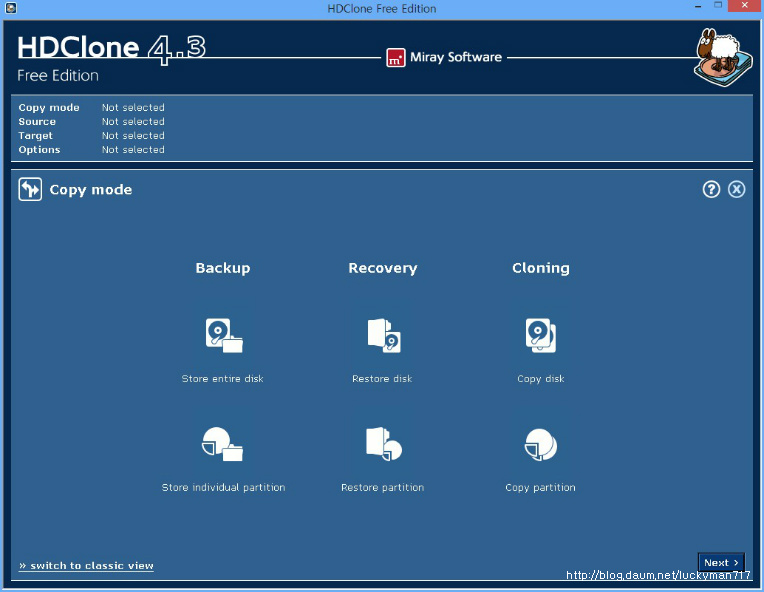Click the 'Not selected' value next to Options
The height and width of the screenshot is (592, 764).
tap(133, 150)
